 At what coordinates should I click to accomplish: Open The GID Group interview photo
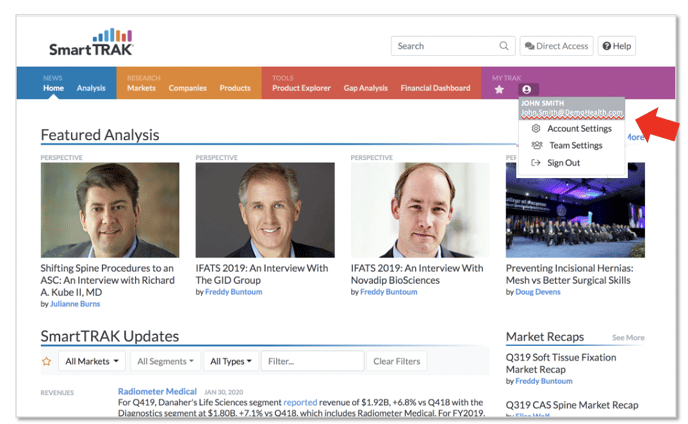[265, 210]
